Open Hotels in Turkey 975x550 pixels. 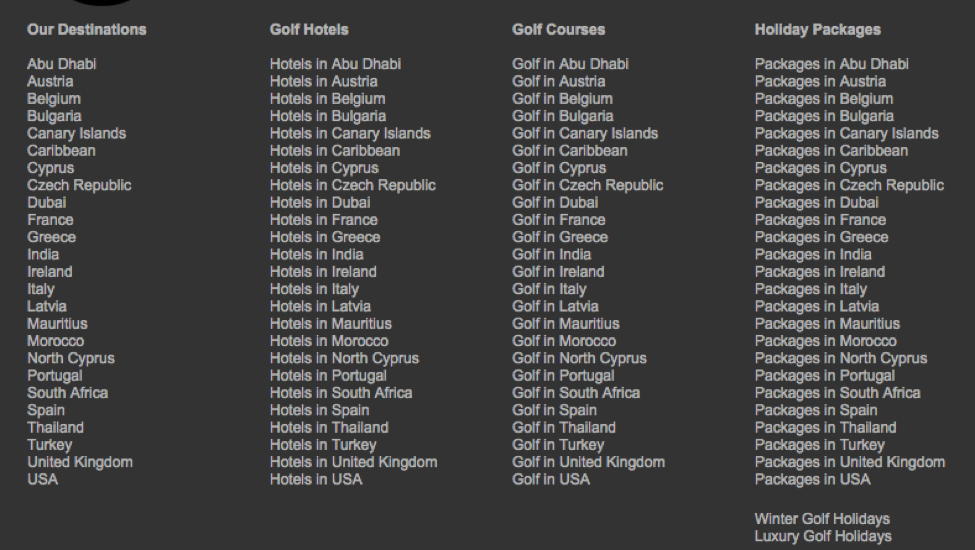click(x=323, y=445)
